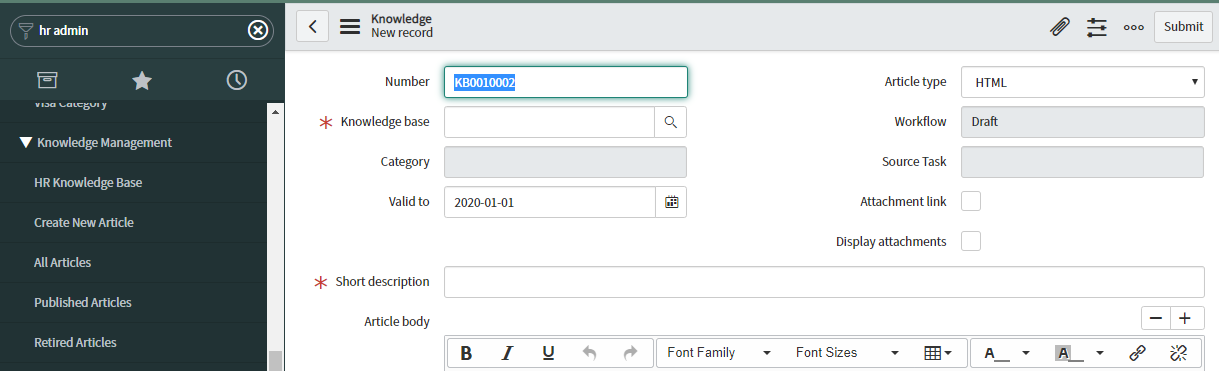Image resolution: width=1219 pixels, height=371 pixels.
Task: Click the Valid to date field
Action: pyautogui.click(x=549, y=202)
